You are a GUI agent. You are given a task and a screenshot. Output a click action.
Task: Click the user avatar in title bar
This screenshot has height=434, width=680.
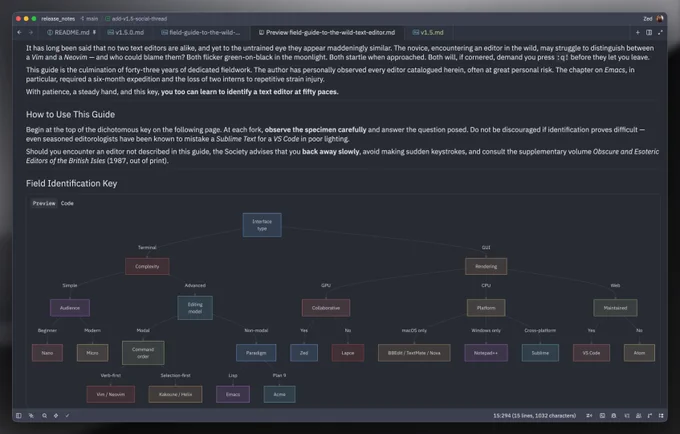click(660, 19)
